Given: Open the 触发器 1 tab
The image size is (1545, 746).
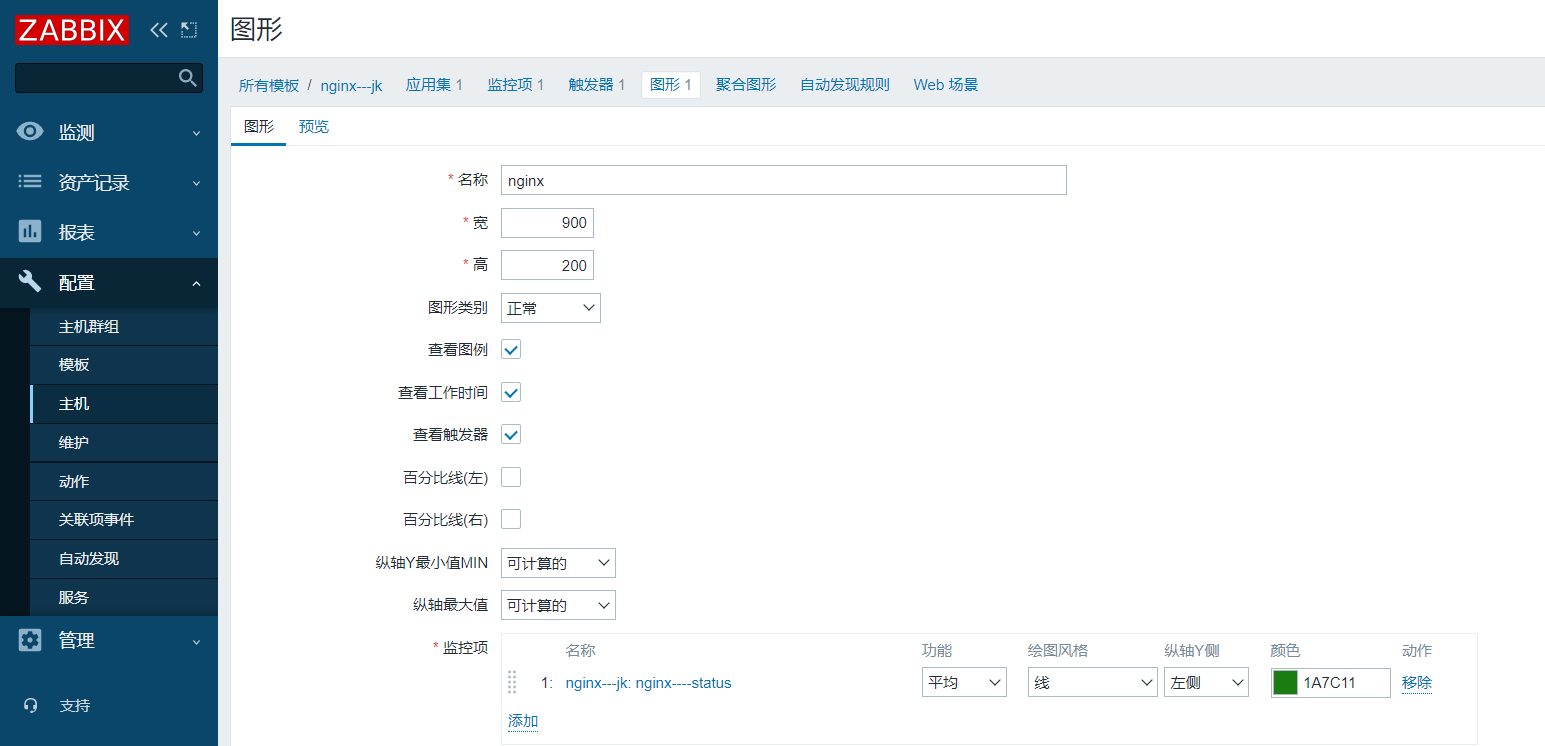Looking at the screenshot, I should 597,85.
